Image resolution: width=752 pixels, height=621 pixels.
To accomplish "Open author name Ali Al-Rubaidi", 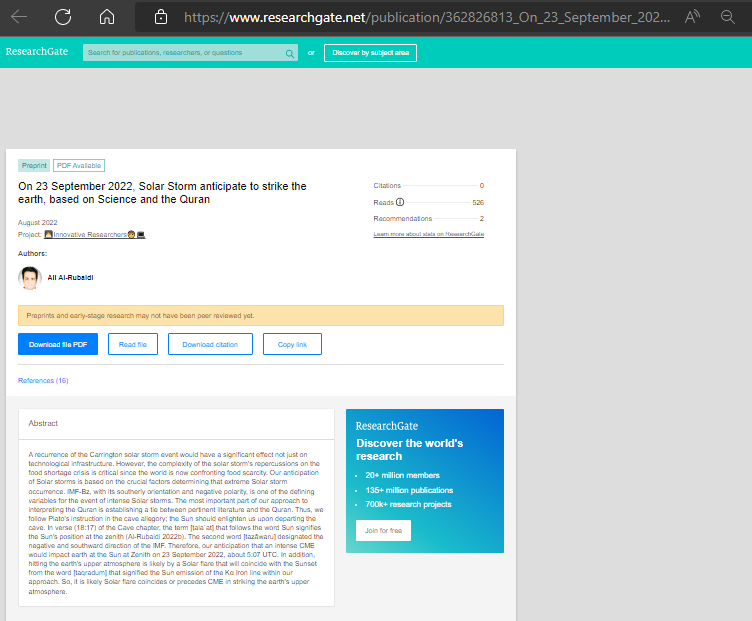I will point(70,278).
